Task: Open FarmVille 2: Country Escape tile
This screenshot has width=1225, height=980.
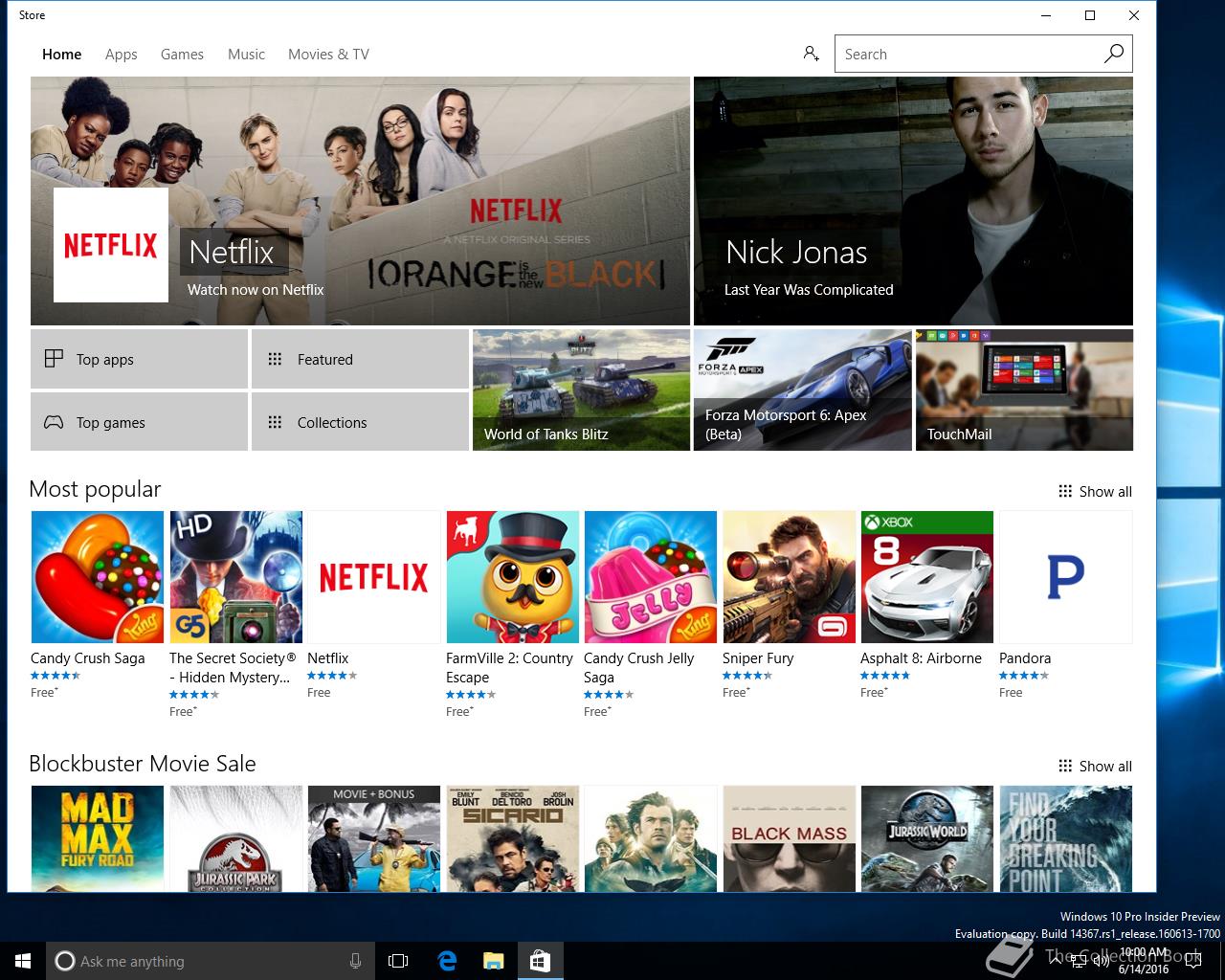Action: pyautogui.click(x=513, y=577)
